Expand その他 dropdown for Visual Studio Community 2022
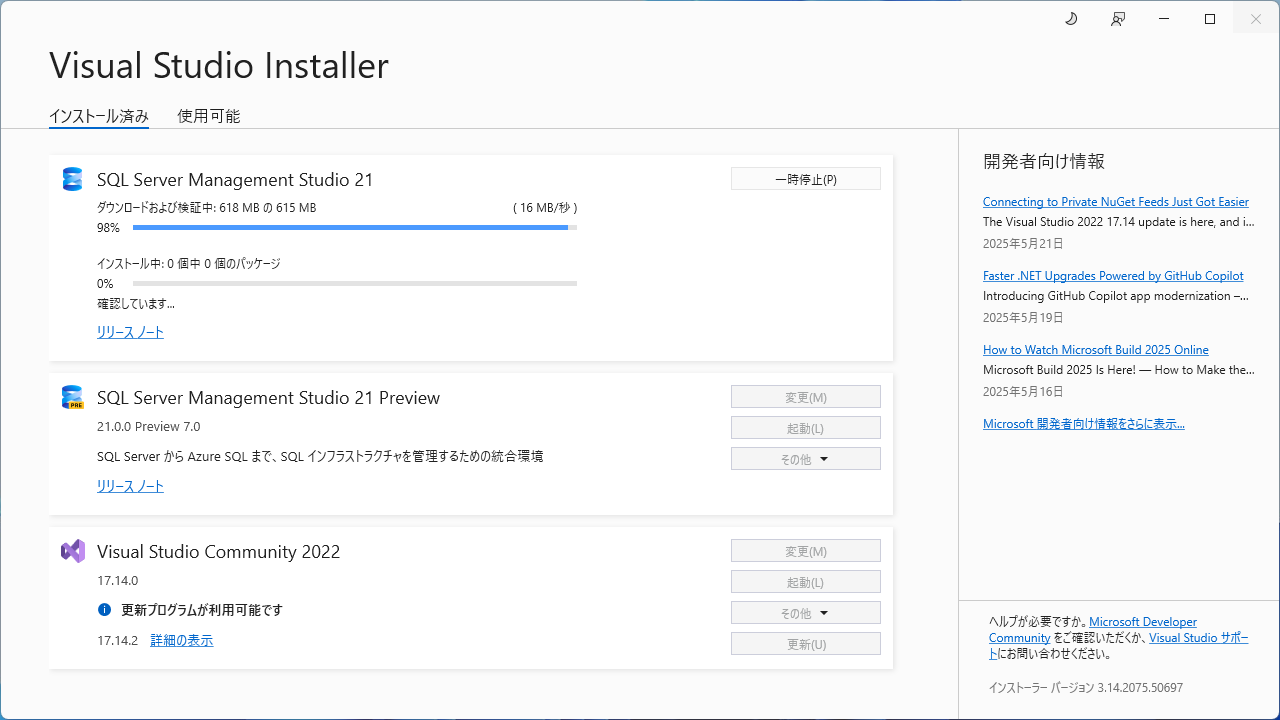This screenshot has width=1280, height=720. point(806,613)
